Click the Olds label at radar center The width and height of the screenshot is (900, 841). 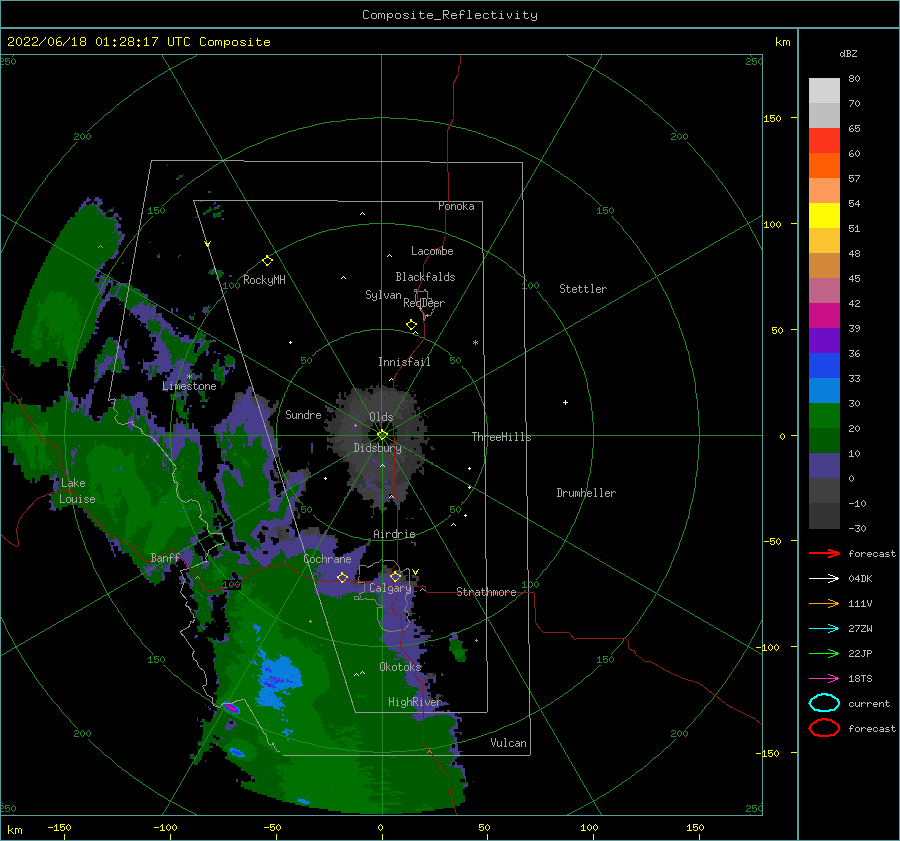tap(381, 417)
